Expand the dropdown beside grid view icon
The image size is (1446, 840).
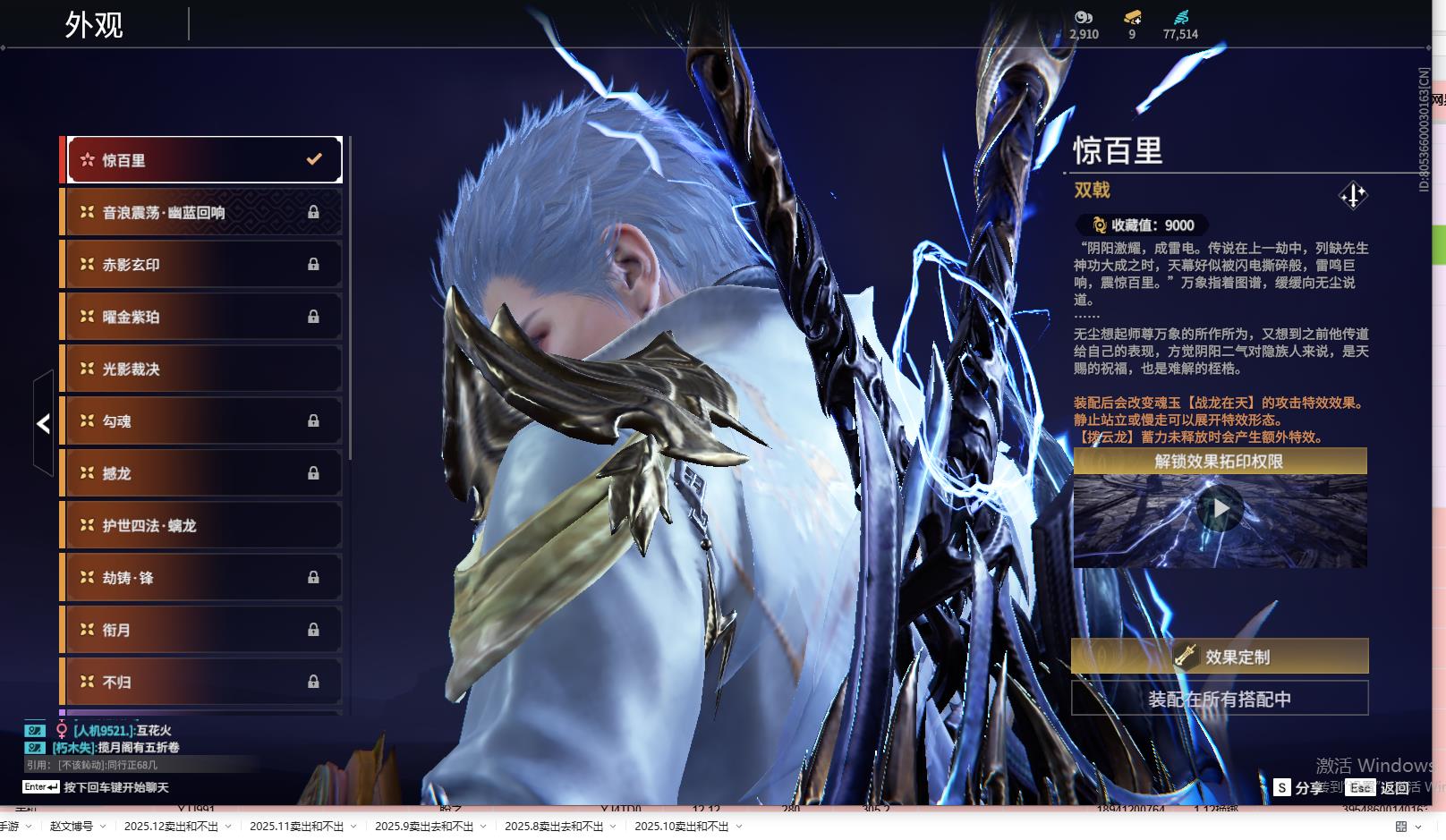(x=1418, y=827)
